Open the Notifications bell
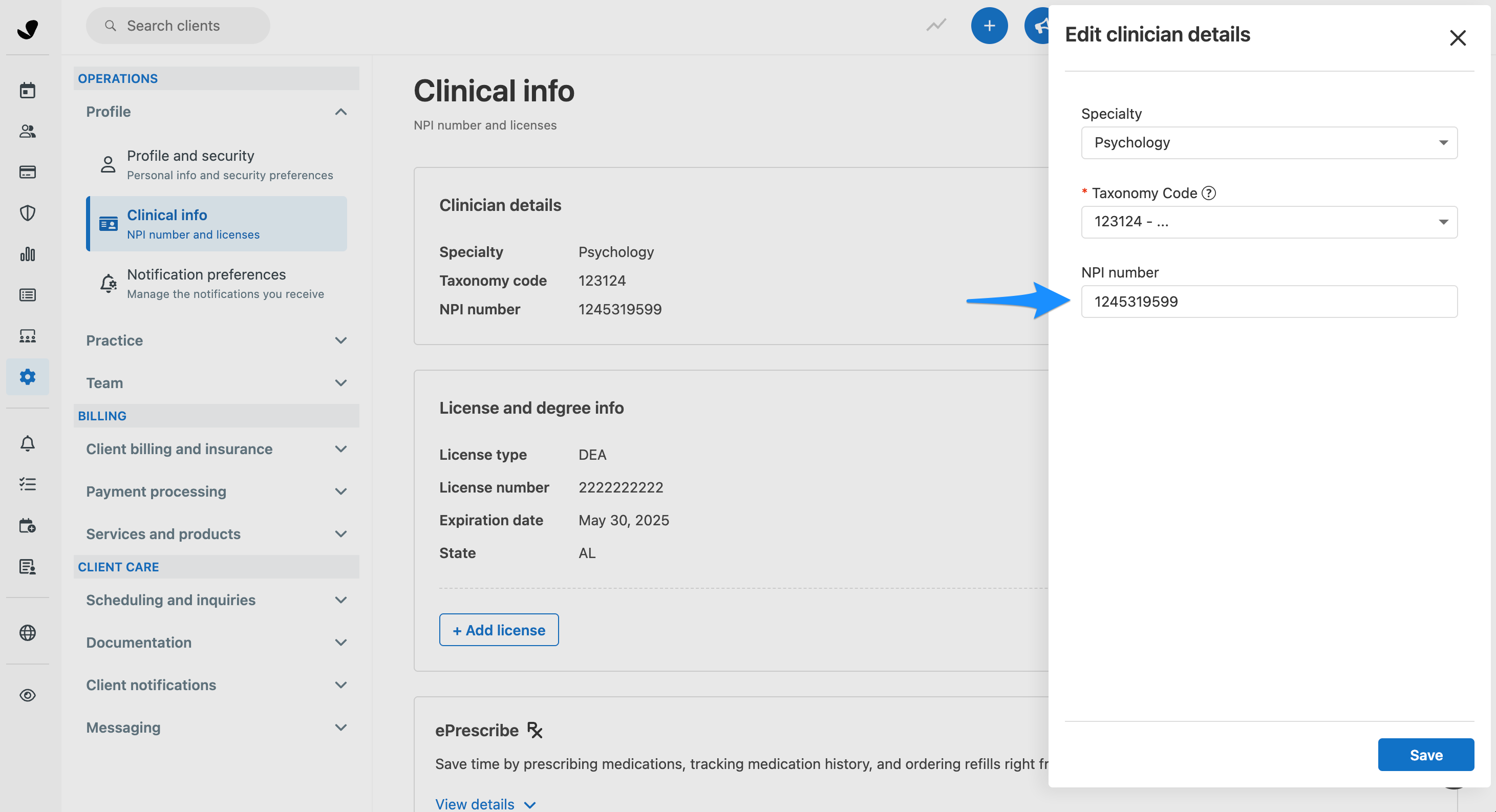This screenshot has width=1496, height=812. coord(27,443)
